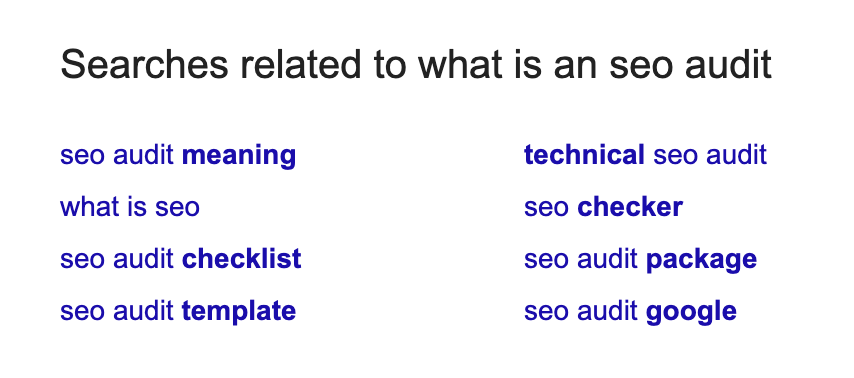This screenshot has width=854, height=378.
Task: Open the "seo audit template" search suggestion
Action: point(178,312)
